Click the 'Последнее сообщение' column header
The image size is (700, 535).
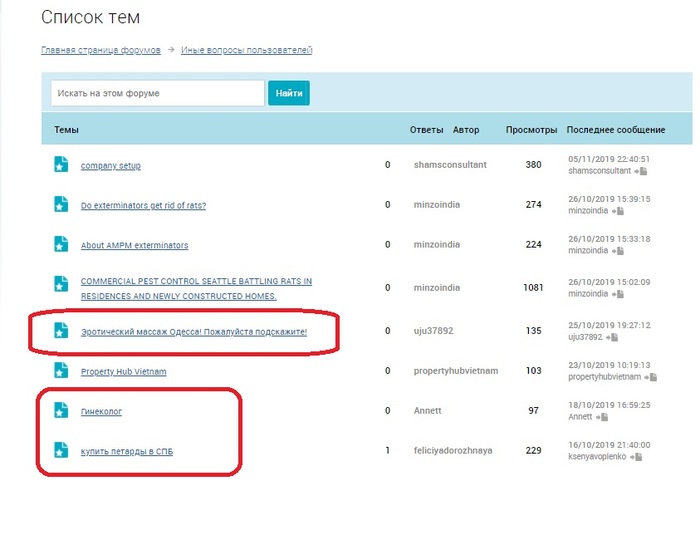pyautogui.click(x=615, y=130)
